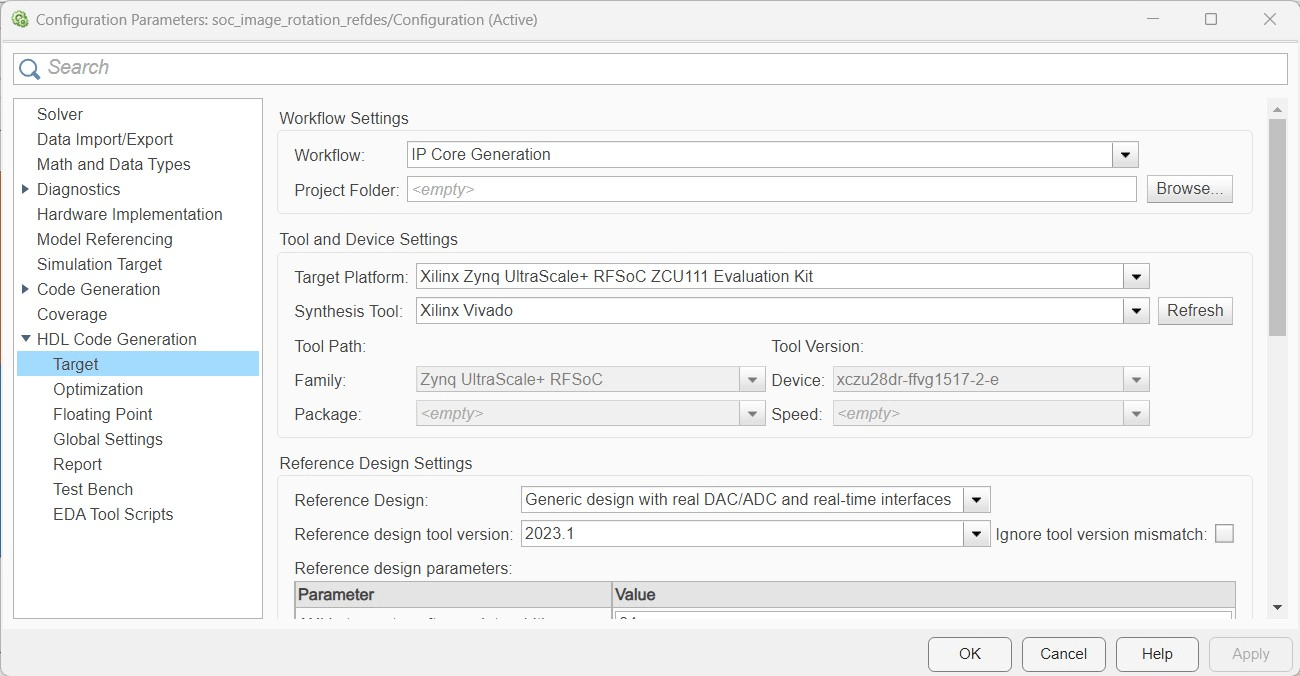Click the Refresh button
Screen dimensions: 1300x676
click(1195, 311)
